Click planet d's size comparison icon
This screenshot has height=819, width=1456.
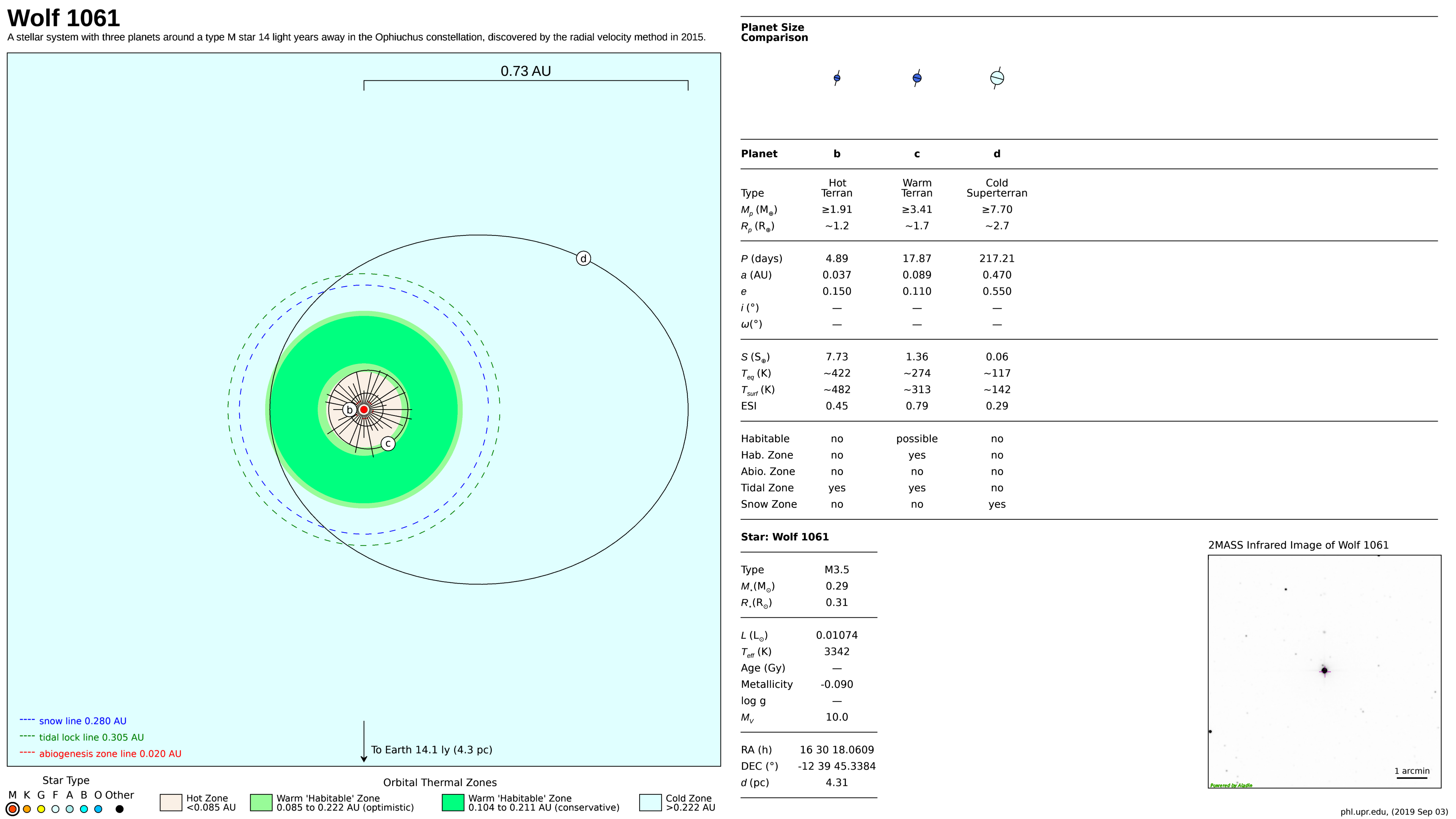point(997,78)
